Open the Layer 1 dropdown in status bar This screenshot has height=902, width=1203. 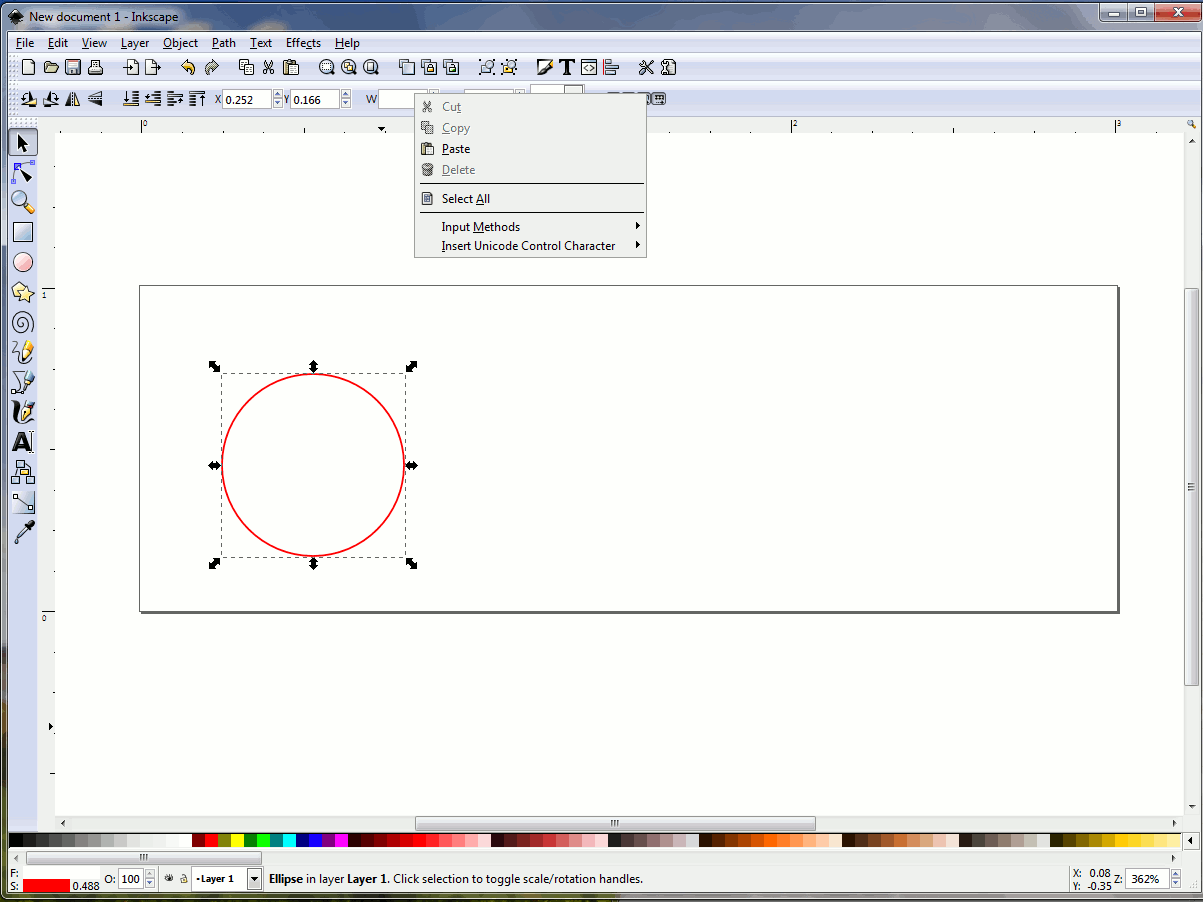(254, 879)
